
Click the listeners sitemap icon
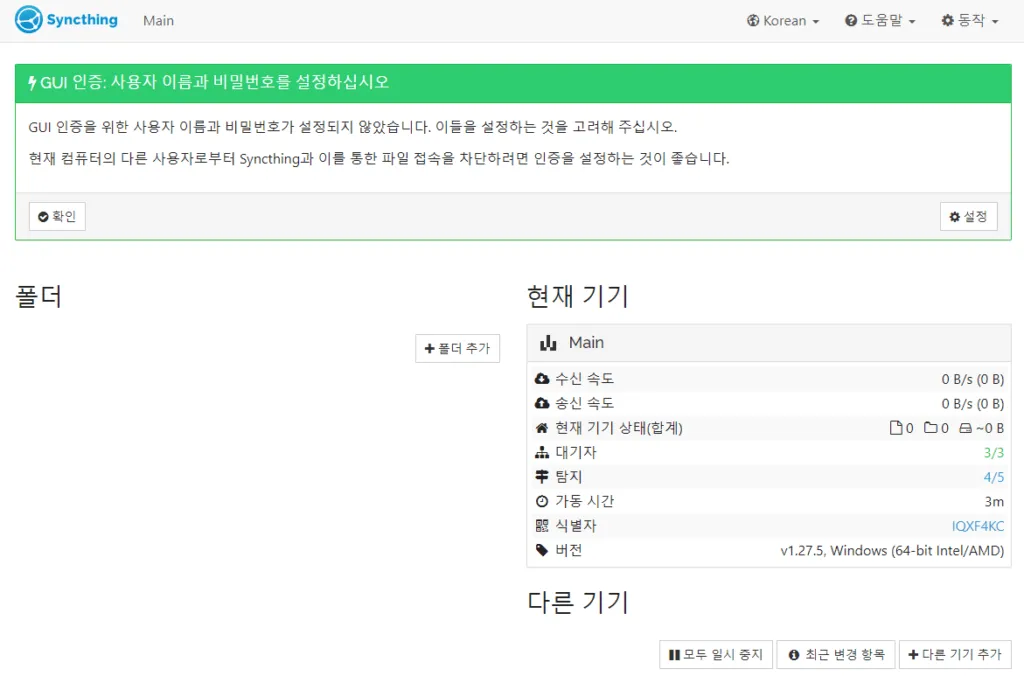pyautogui.click(x=542, y=452)
